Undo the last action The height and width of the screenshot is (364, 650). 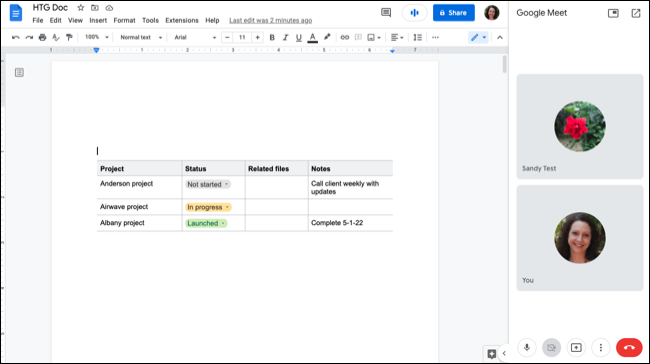[16, 37]
